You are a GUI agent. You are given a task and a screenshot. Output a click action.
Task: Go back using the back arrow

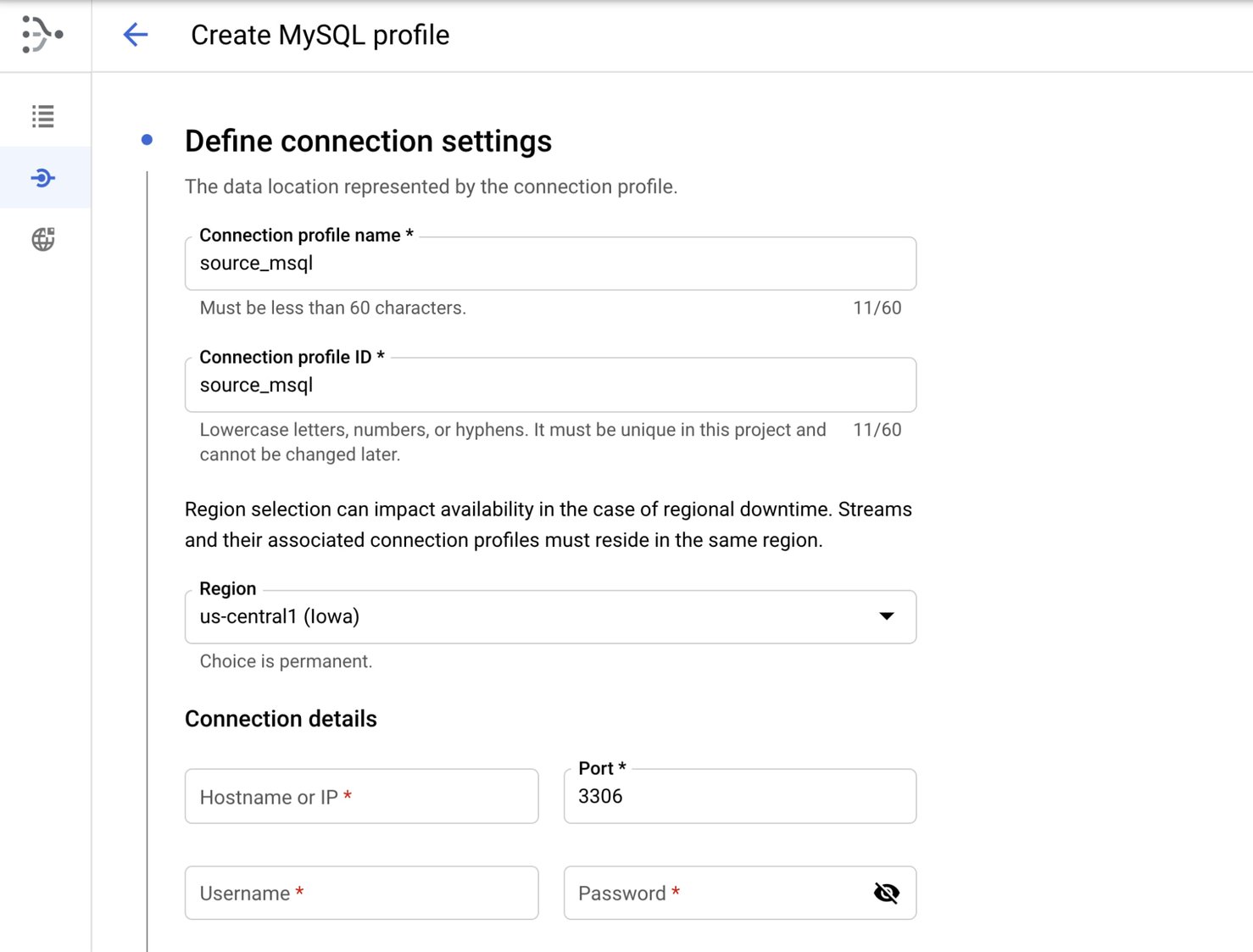[136, 35]
